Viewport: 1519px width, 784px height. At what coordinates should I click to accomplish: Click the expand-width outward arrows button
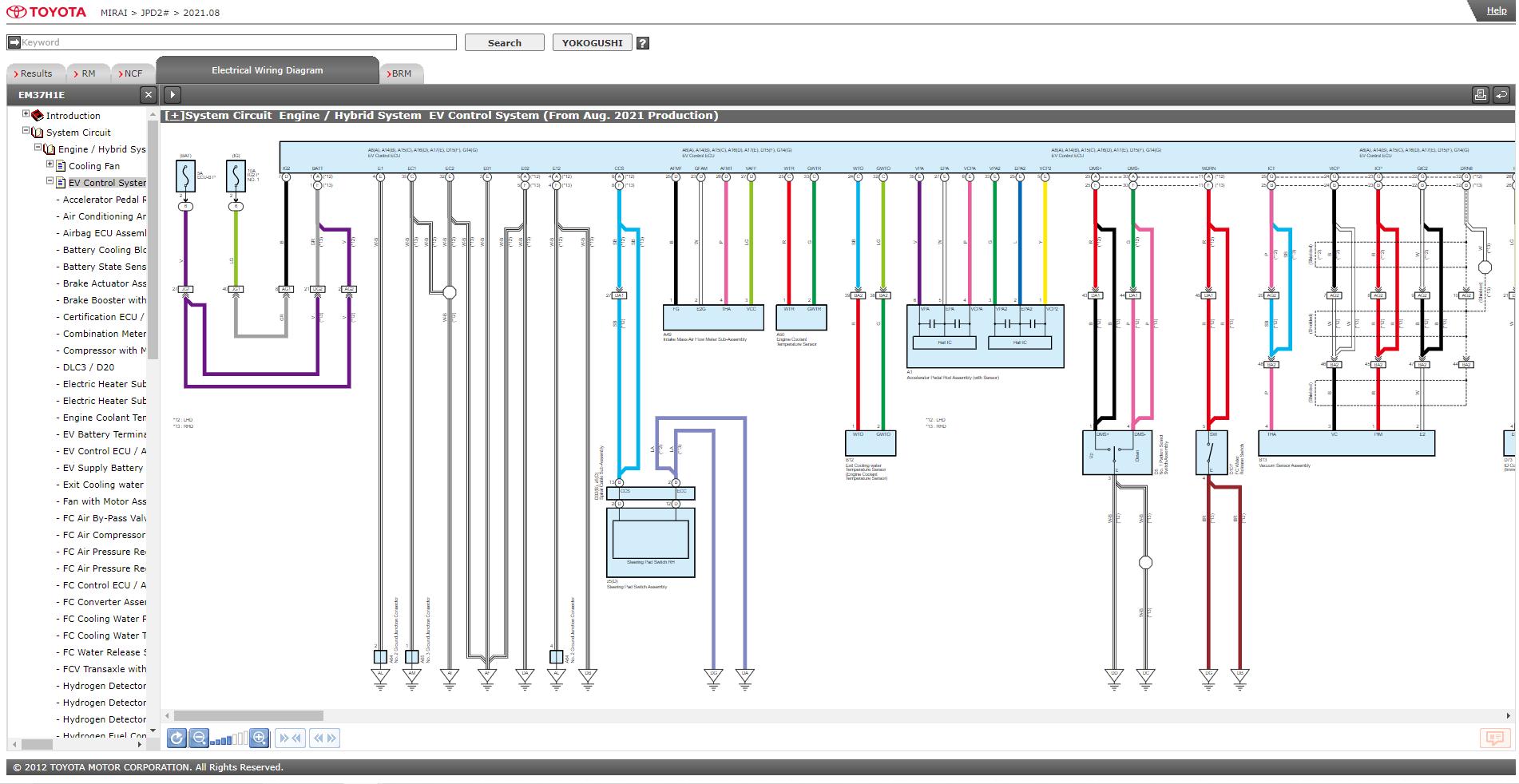[325, 738]
